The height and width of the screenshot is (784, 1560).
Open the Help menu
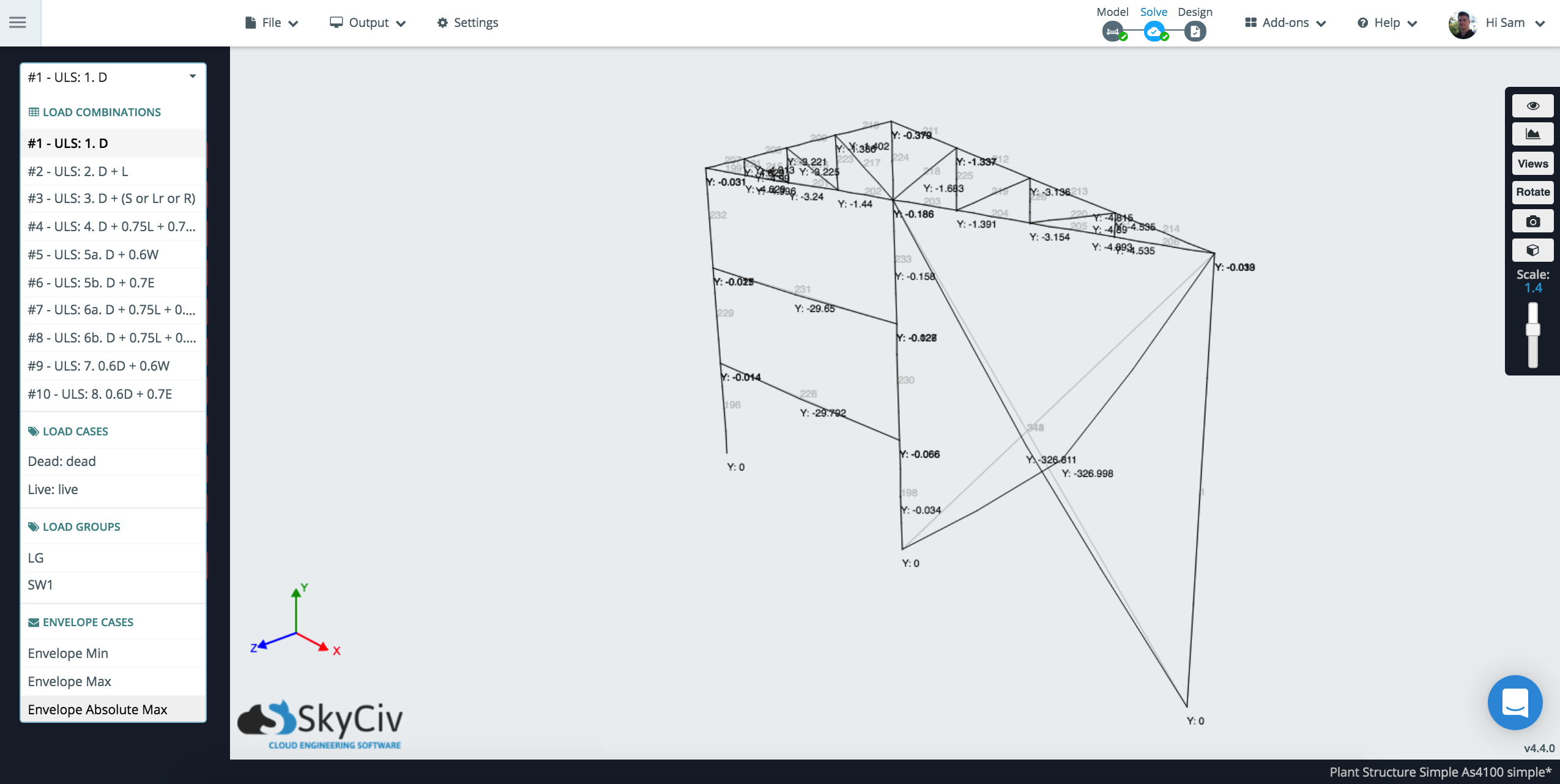click(1387, 23)
